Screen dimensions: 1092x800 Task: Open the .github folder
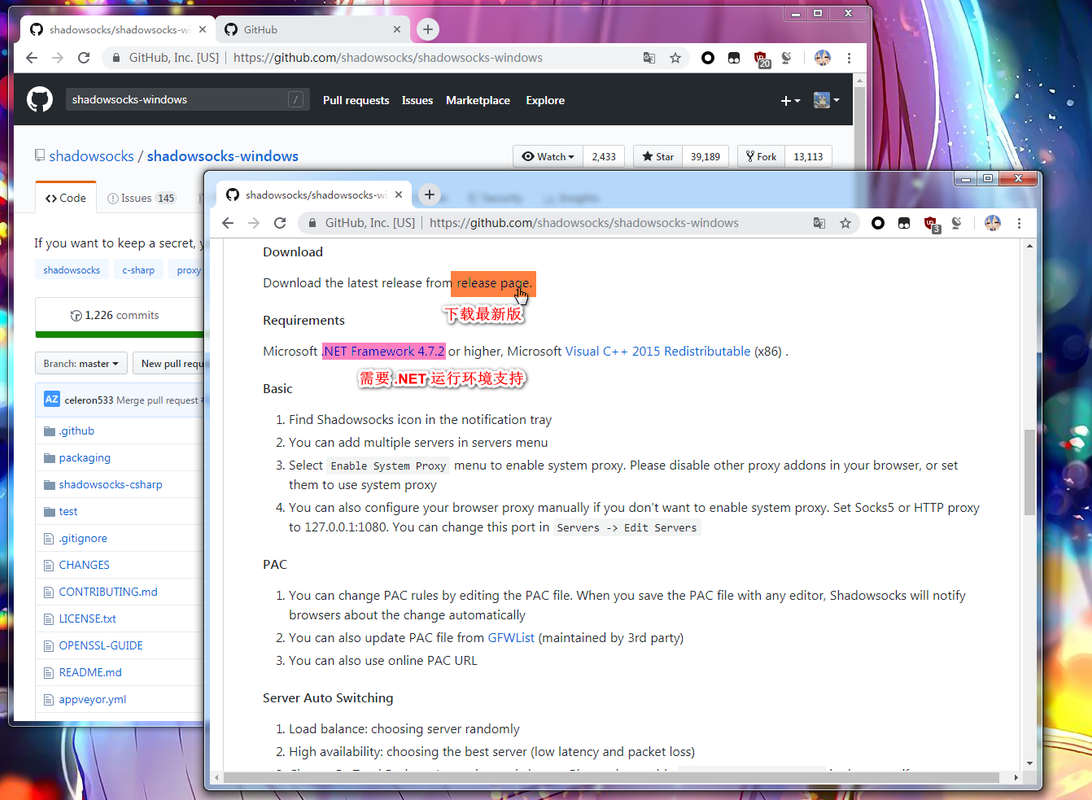[77, 431]
